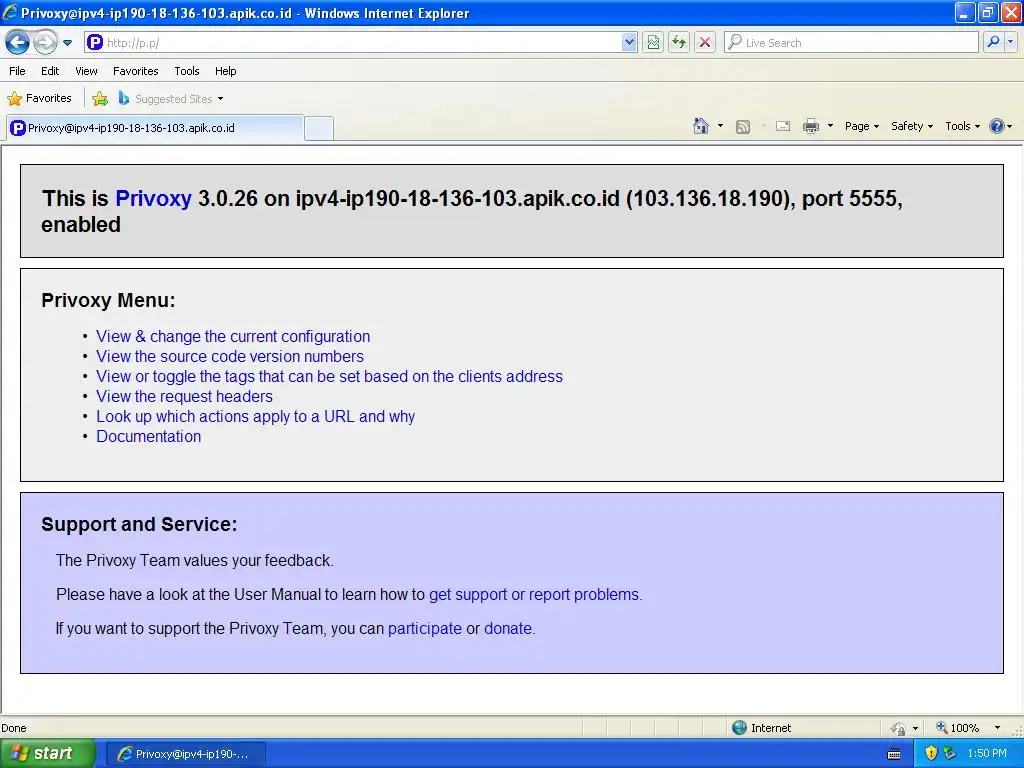
Task: Click the network connection tray icon
Action: click(949, 753)
